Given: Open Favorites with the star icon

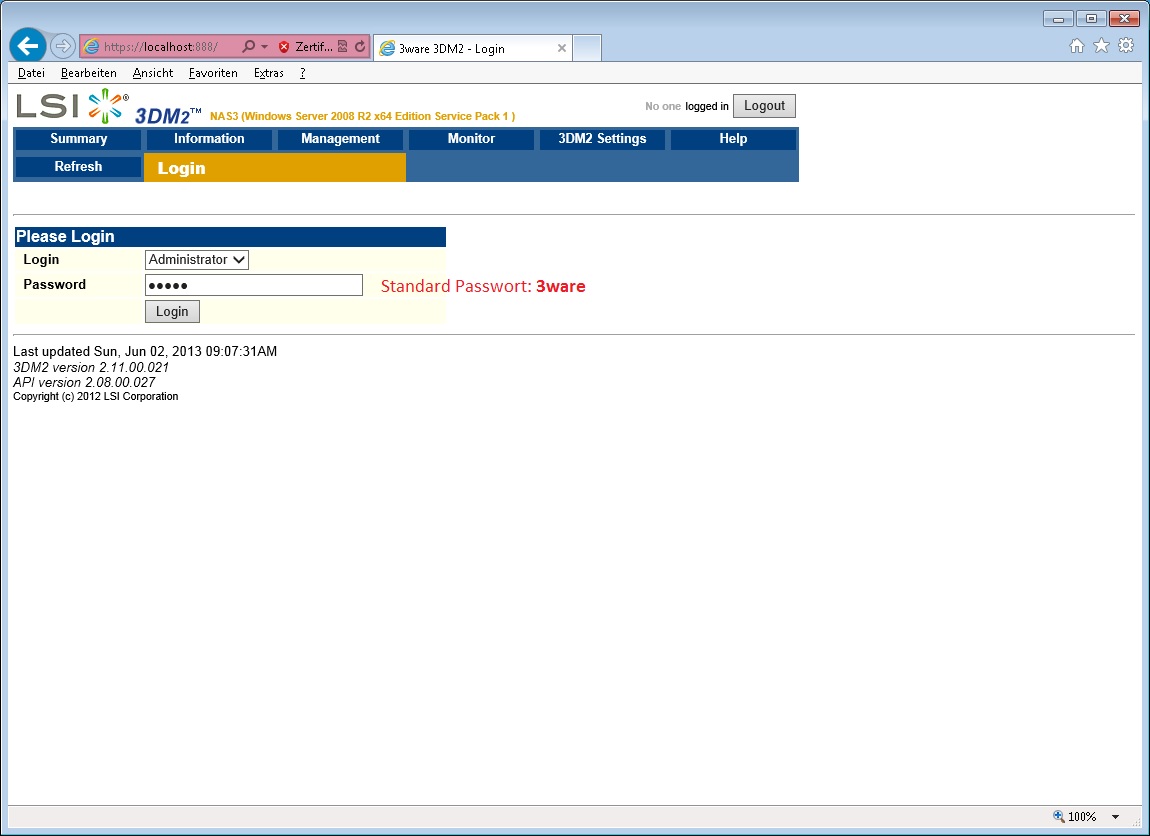Looking at the screenshot, I should coord(1102,46).
